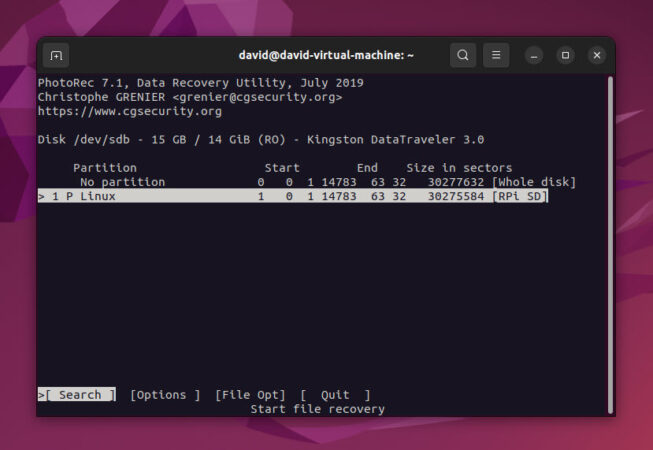653x450 pixels.
Task: Choose the Options menu entry
Action: [165, 395]
